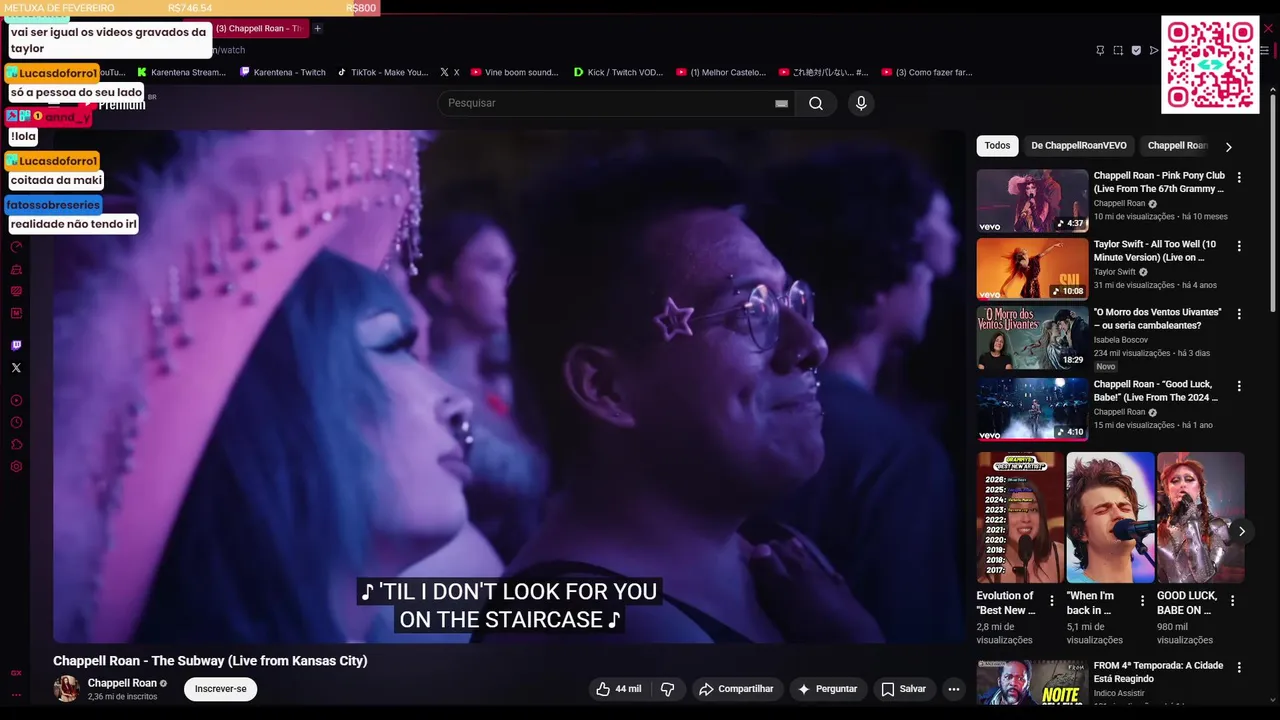
Task: Open the X bookmark in the bookmarks bar
Action: tap(450, 72)
